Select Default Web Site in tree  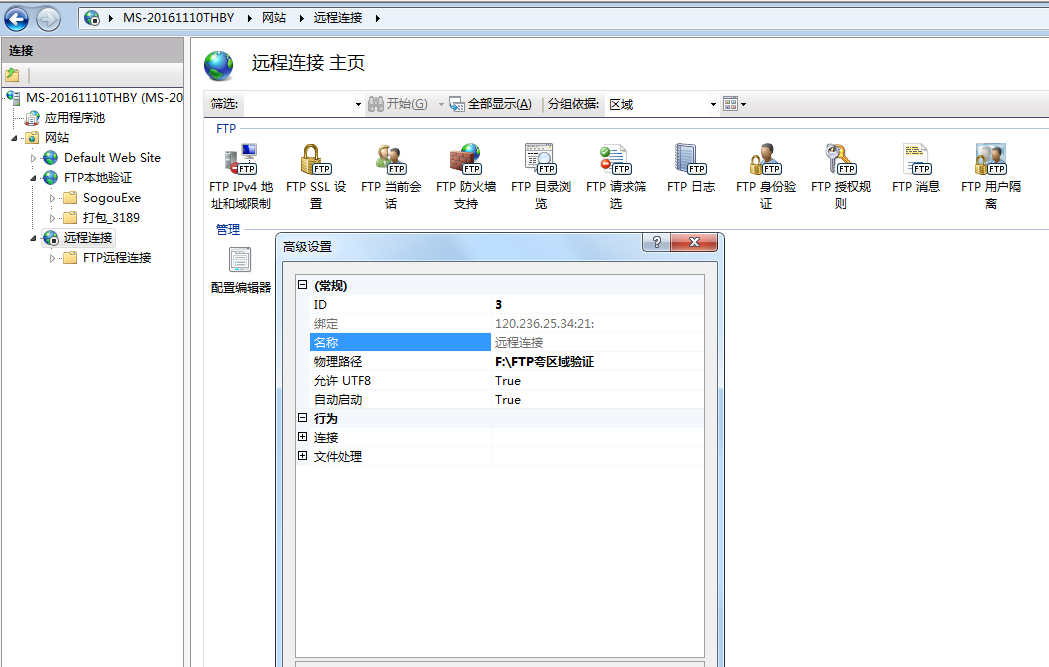coord(112,158)
